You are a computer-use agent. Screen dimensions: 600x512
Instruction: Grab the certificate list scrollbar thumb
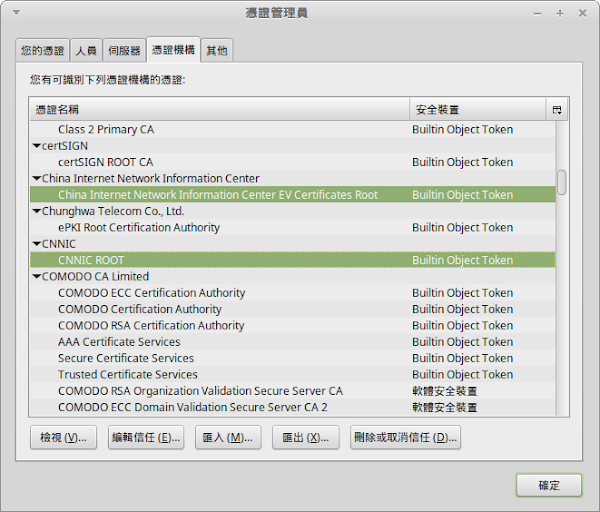[561, 183]
